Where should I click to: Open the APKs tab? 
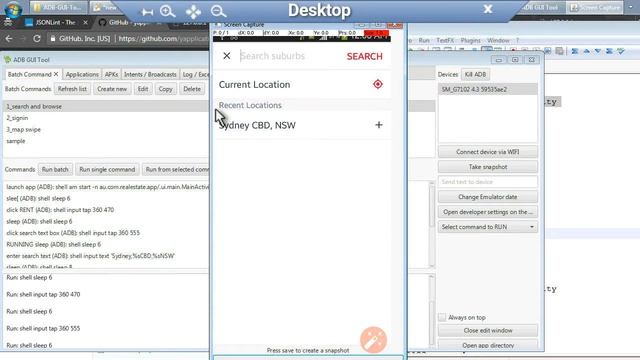click(111, 74)
